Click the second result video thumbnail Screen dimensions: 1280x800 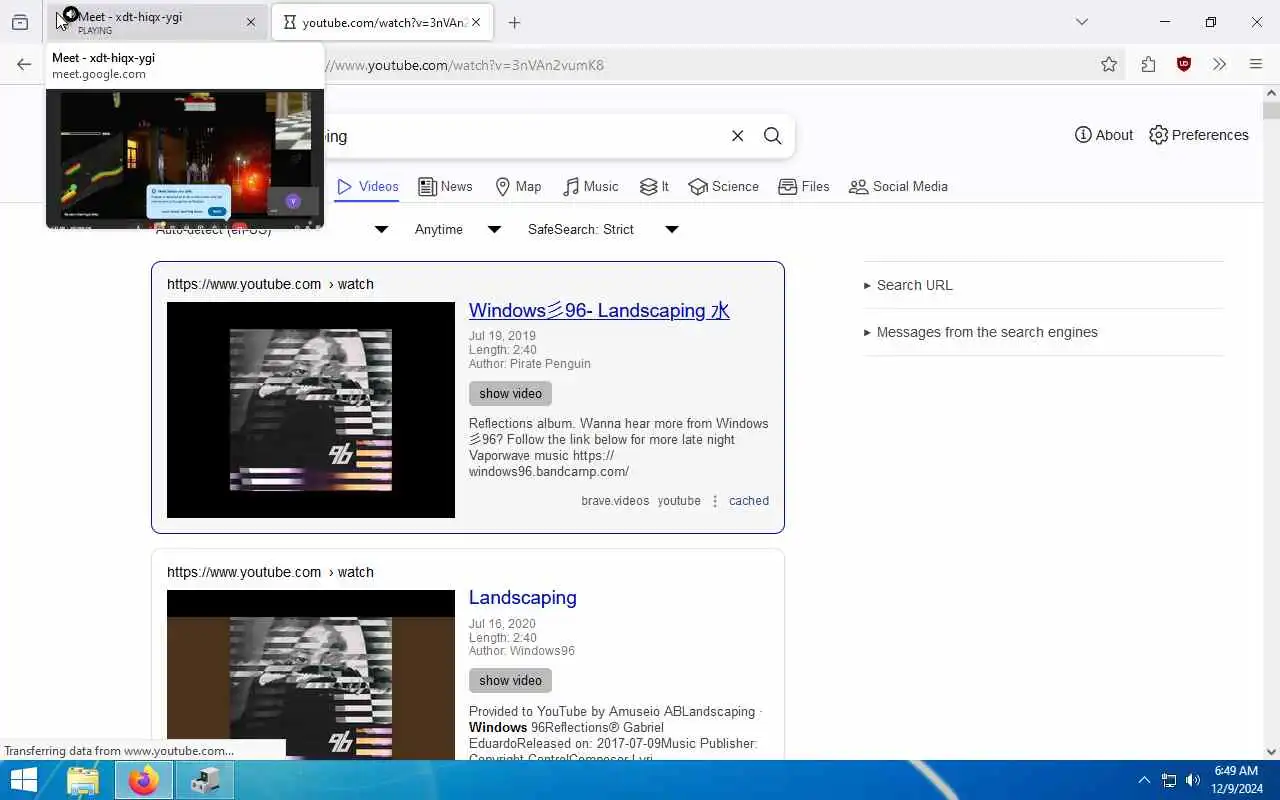[x=311, y=674]
